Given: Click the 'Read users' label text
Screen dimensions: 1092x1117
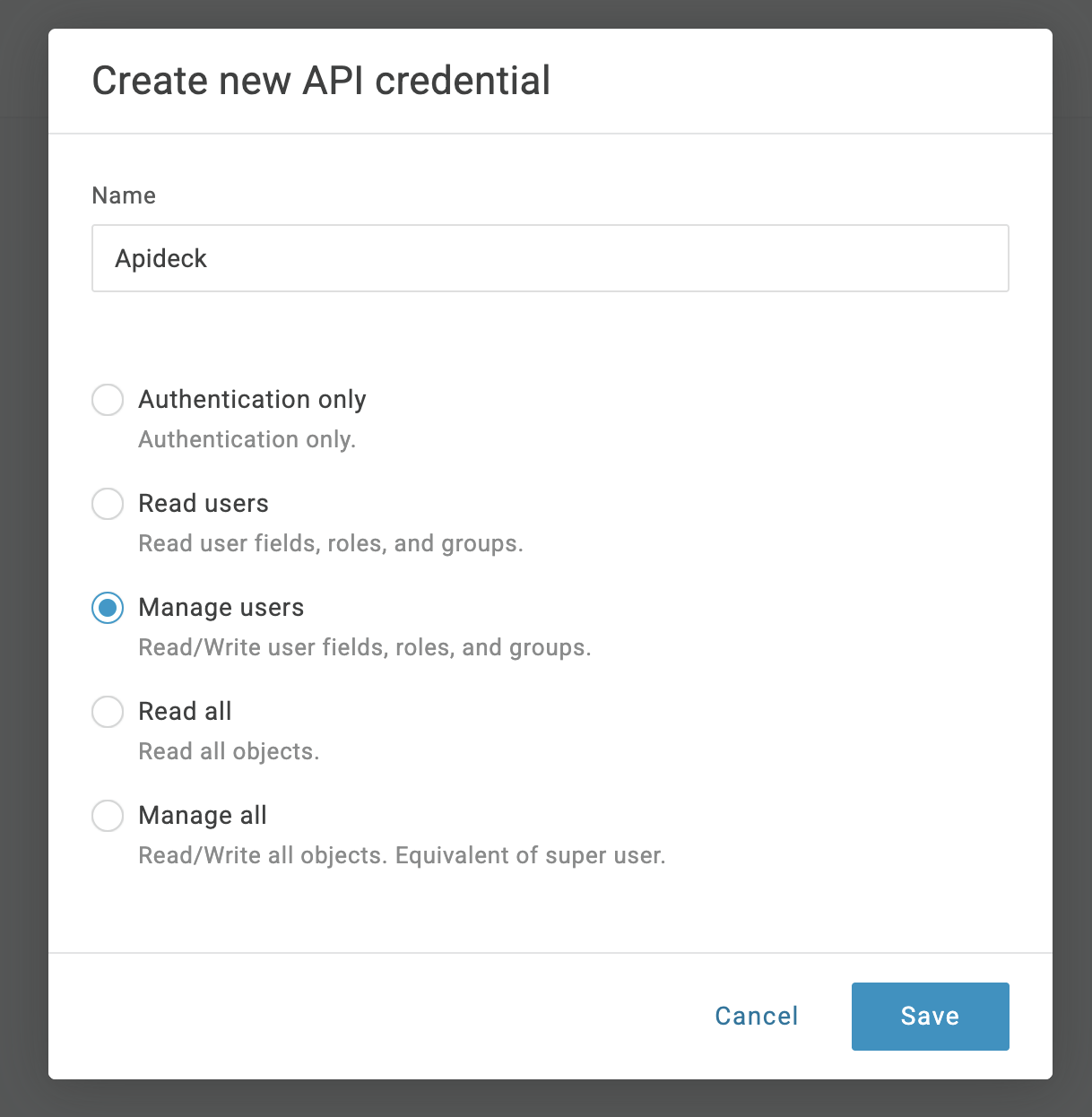Looking at the screenshot, I should pyautogui.click(x=204, y=504).
